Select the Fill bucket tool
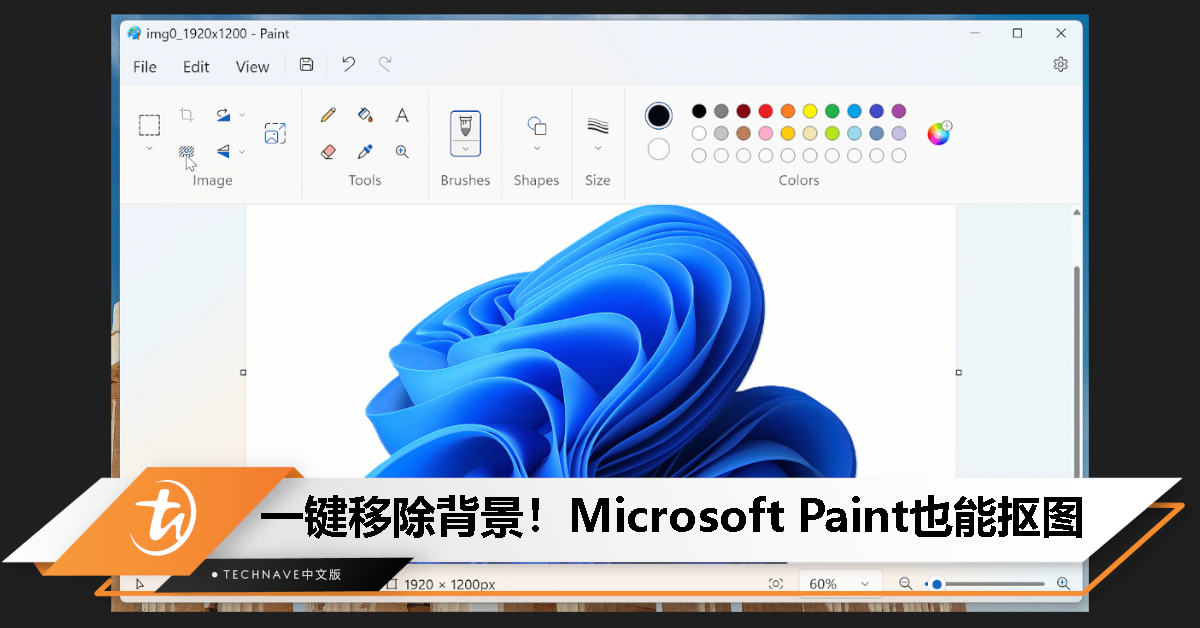The image size is (1200, 628). pos(365,115)
